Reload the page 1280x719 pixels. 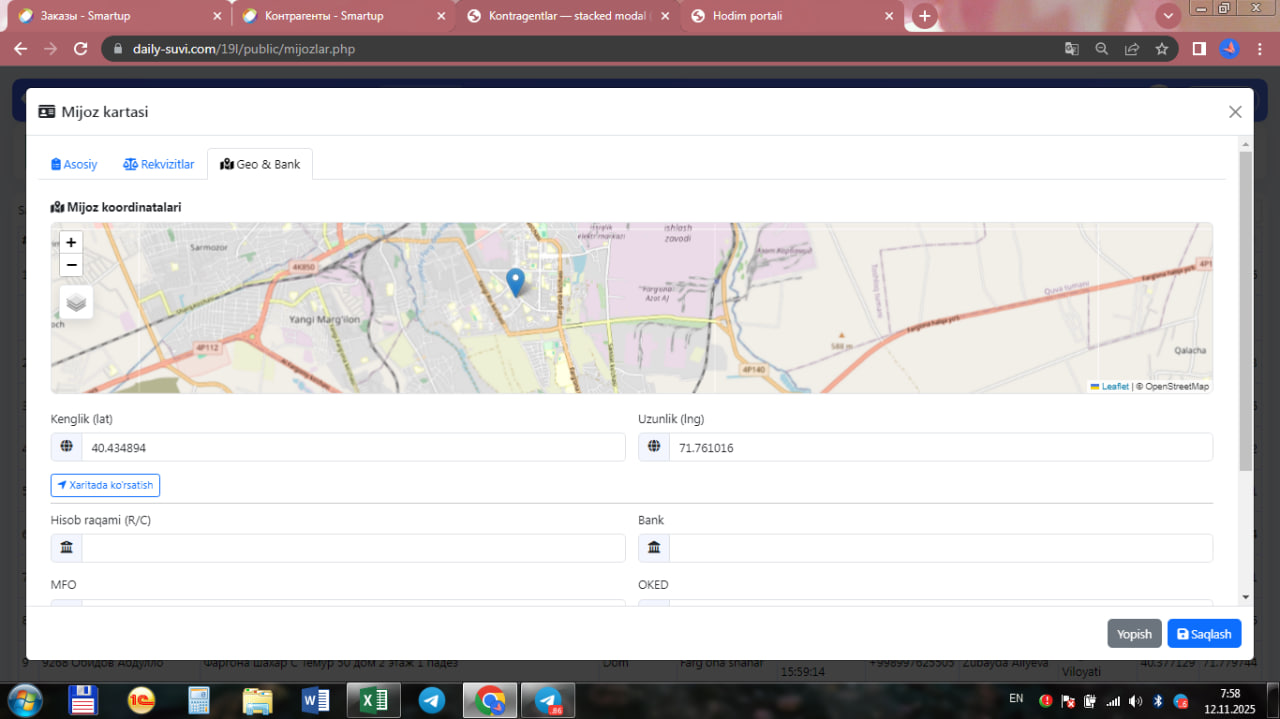pos(81,49)
